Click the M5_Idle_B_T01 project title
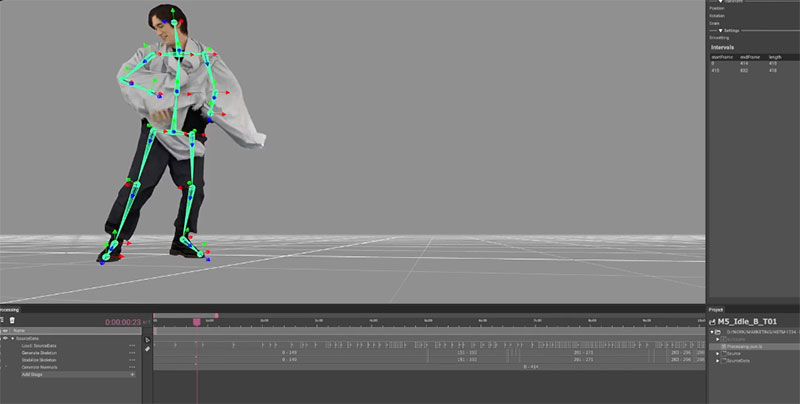 (747, 321)
